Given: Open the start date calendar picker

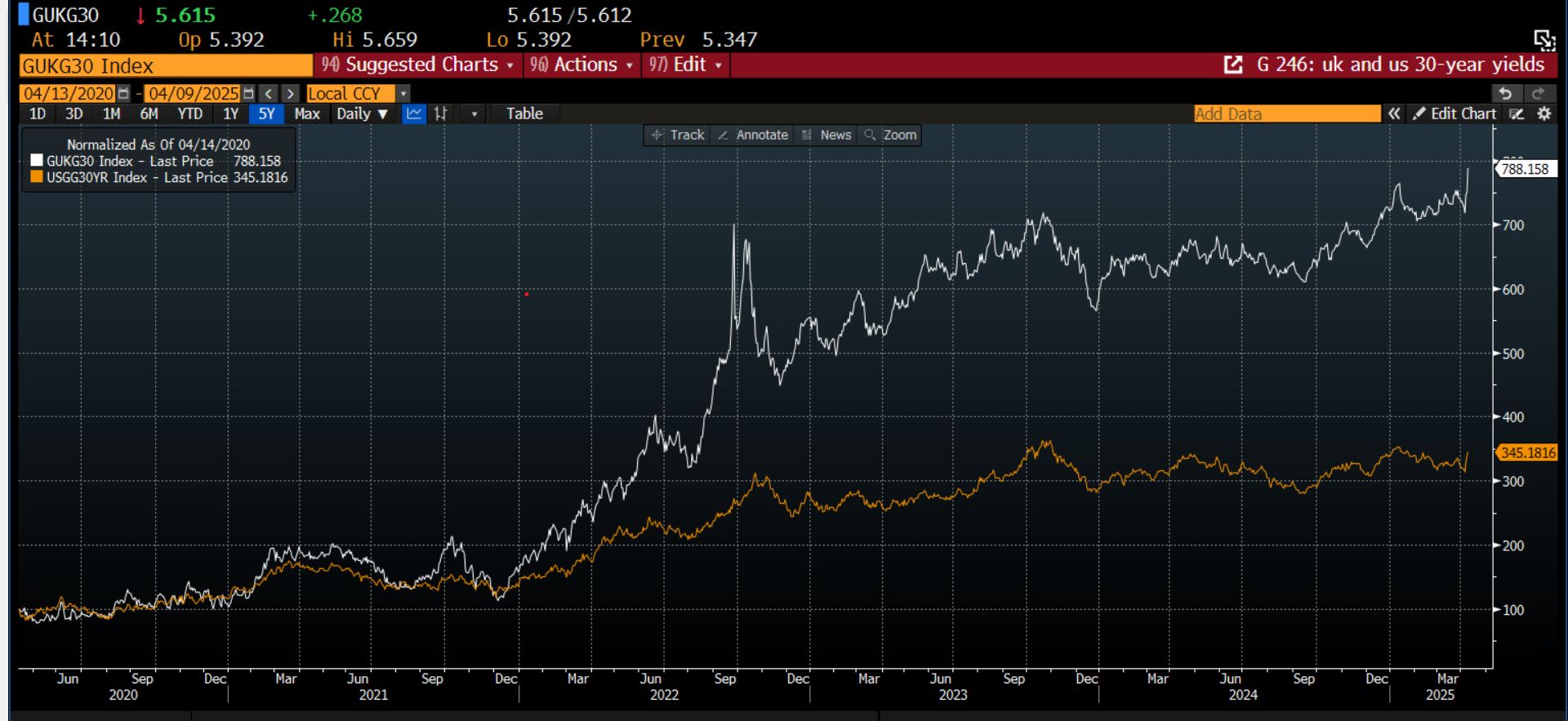Looking at the screenshot, I should (x=123, y=93).
